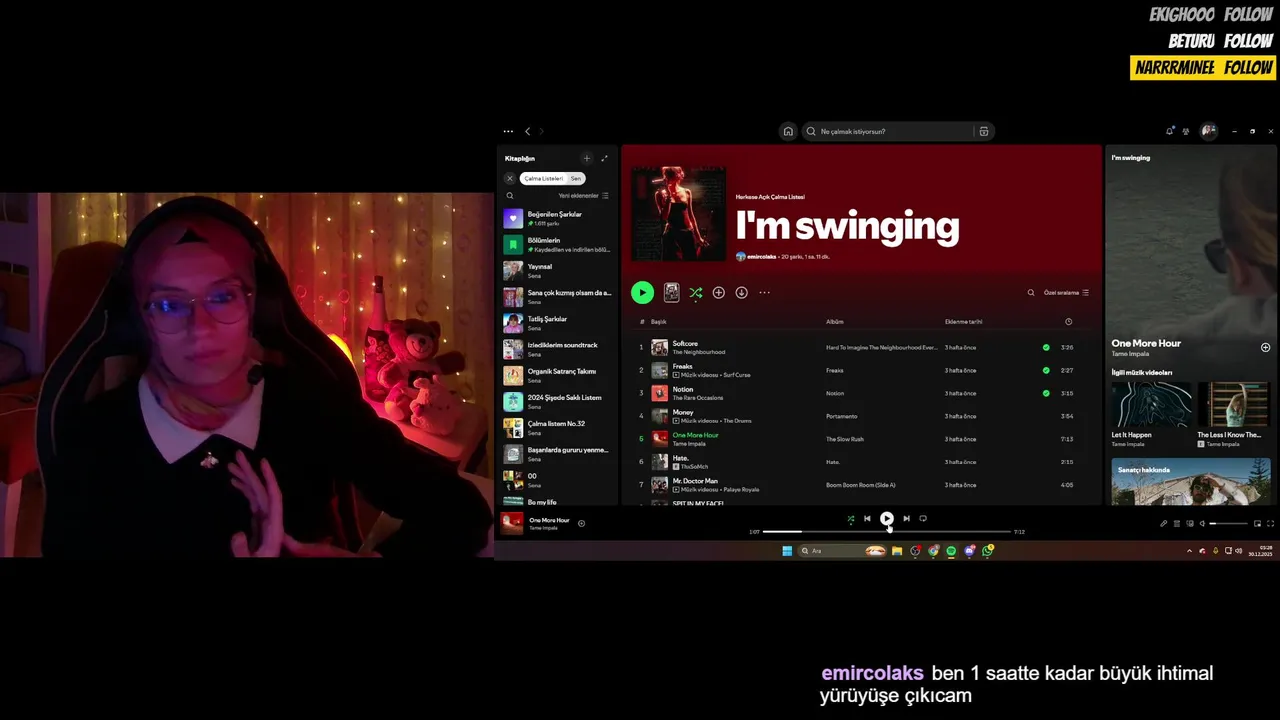The height and width of the screenshot is (720, 1280).
Task: Seek on the song progress bar
Action: (x=886, y=532)
